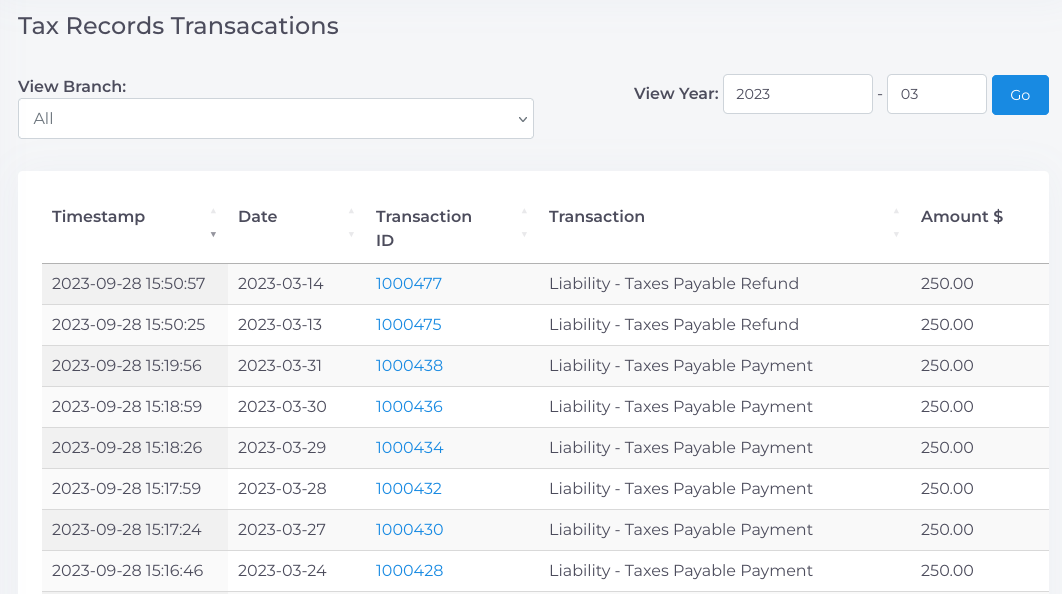Viewport: 1062px width, 594px height.
Task: Open the 1000434 transaction record
Action: coord(408,447)
